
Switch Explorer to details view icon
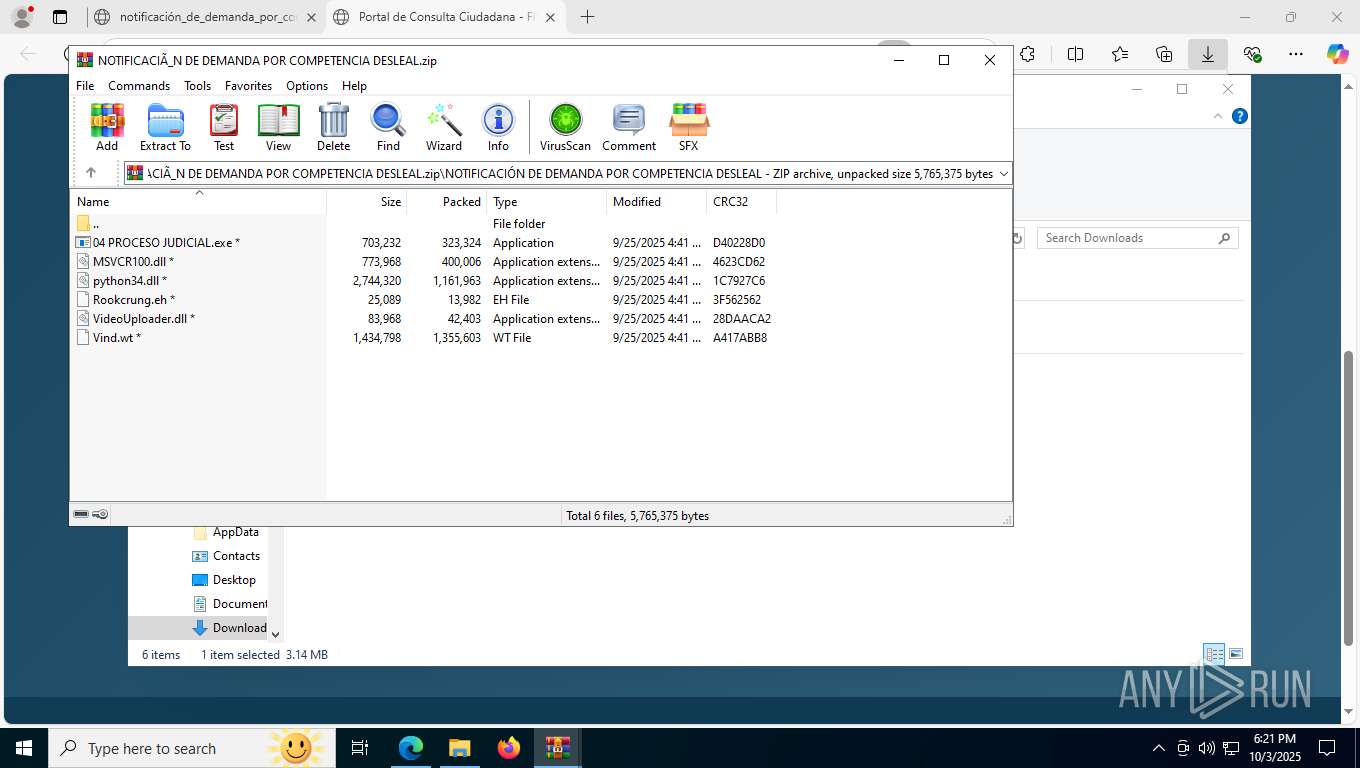click(x=1214, y=654)
